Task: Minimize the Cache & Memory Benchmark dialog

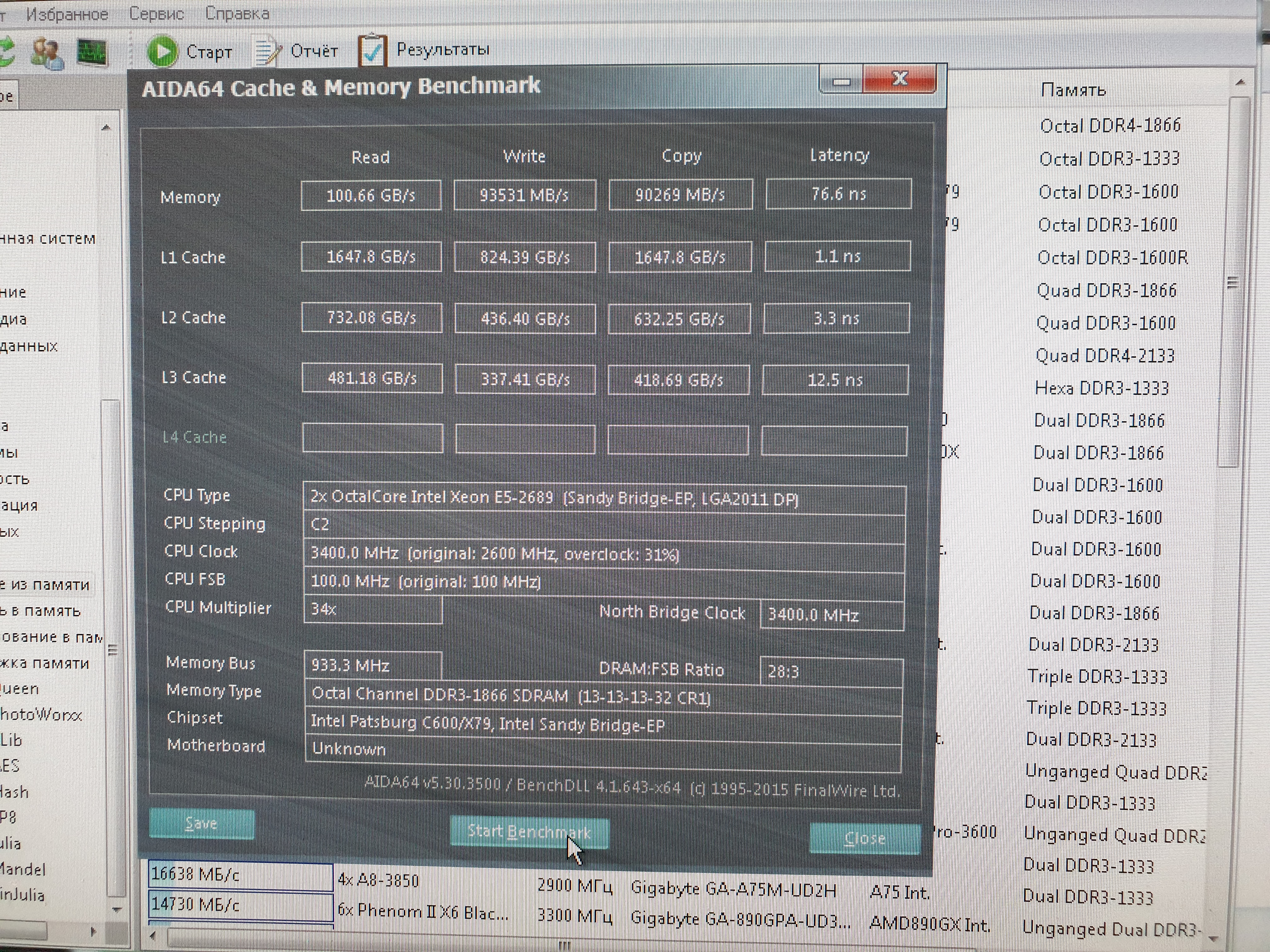Action: (x=841, y=82)
